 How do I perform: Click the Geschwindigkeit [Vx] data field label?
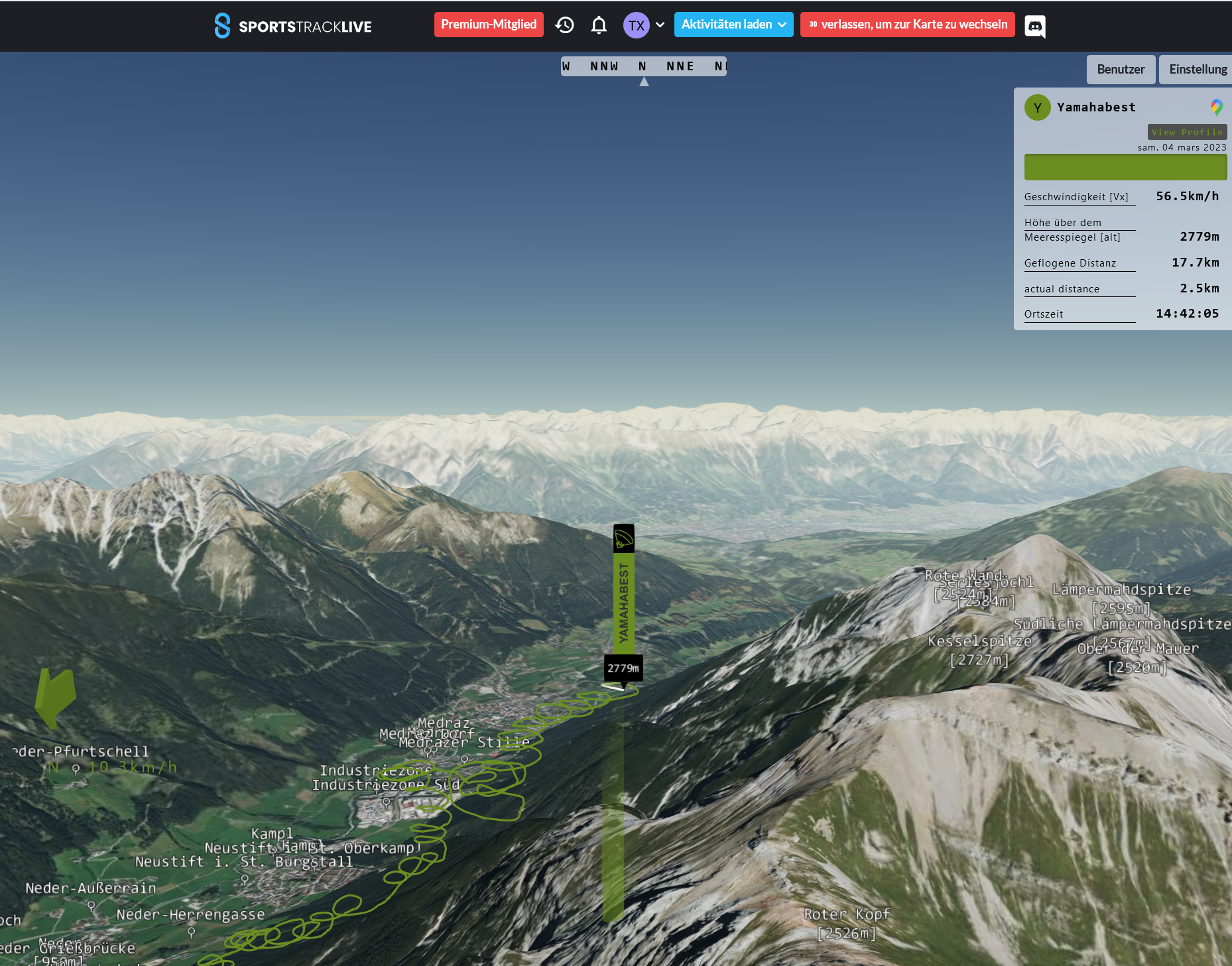tap(1076, 197)
